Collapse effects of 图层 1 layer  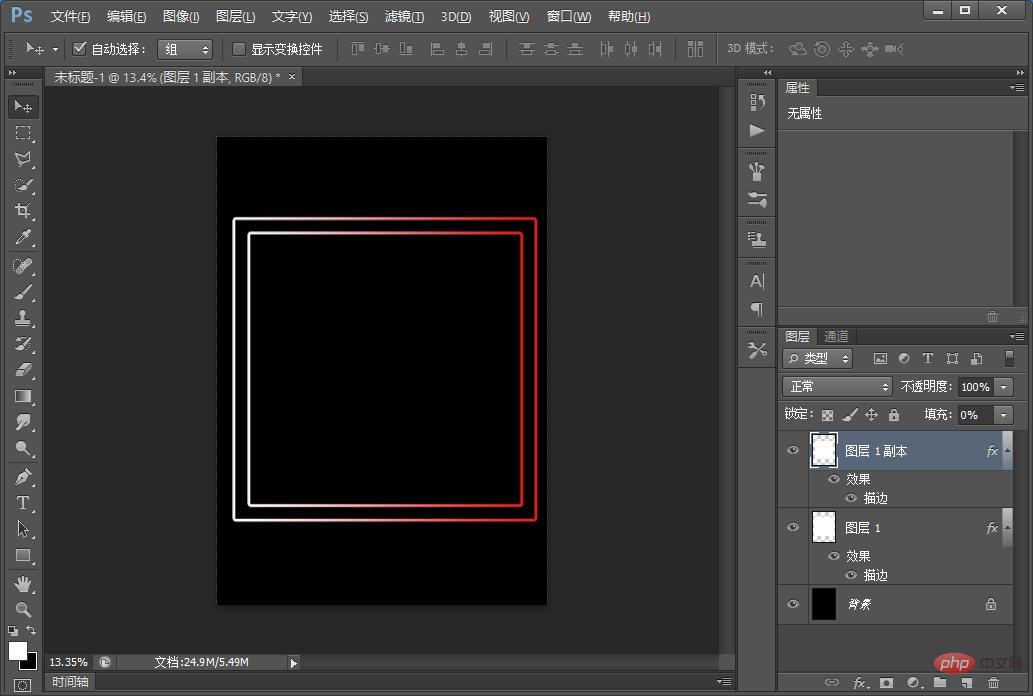(1007, 527)
